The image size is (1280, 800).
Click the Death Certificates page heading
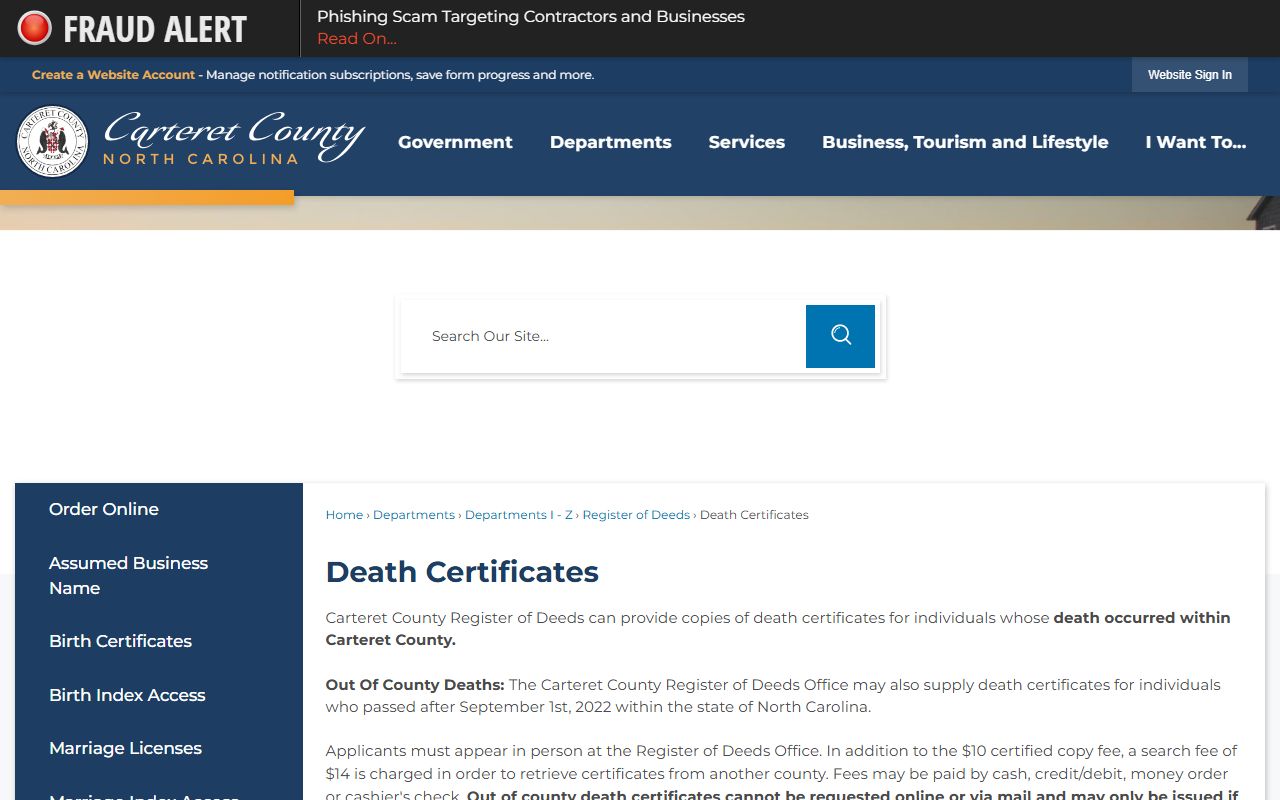tap(462, 572)
